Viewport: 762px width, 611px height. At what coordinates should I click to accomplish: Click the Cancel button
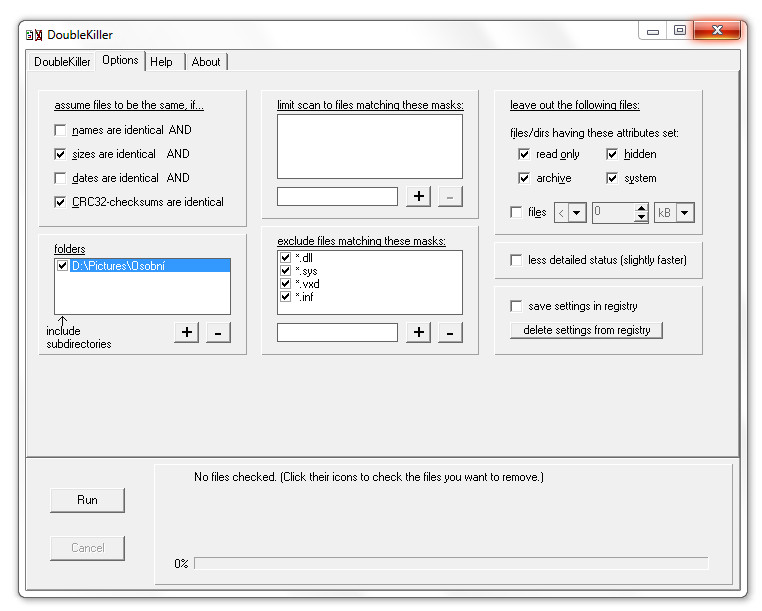[x=87, y=548]
